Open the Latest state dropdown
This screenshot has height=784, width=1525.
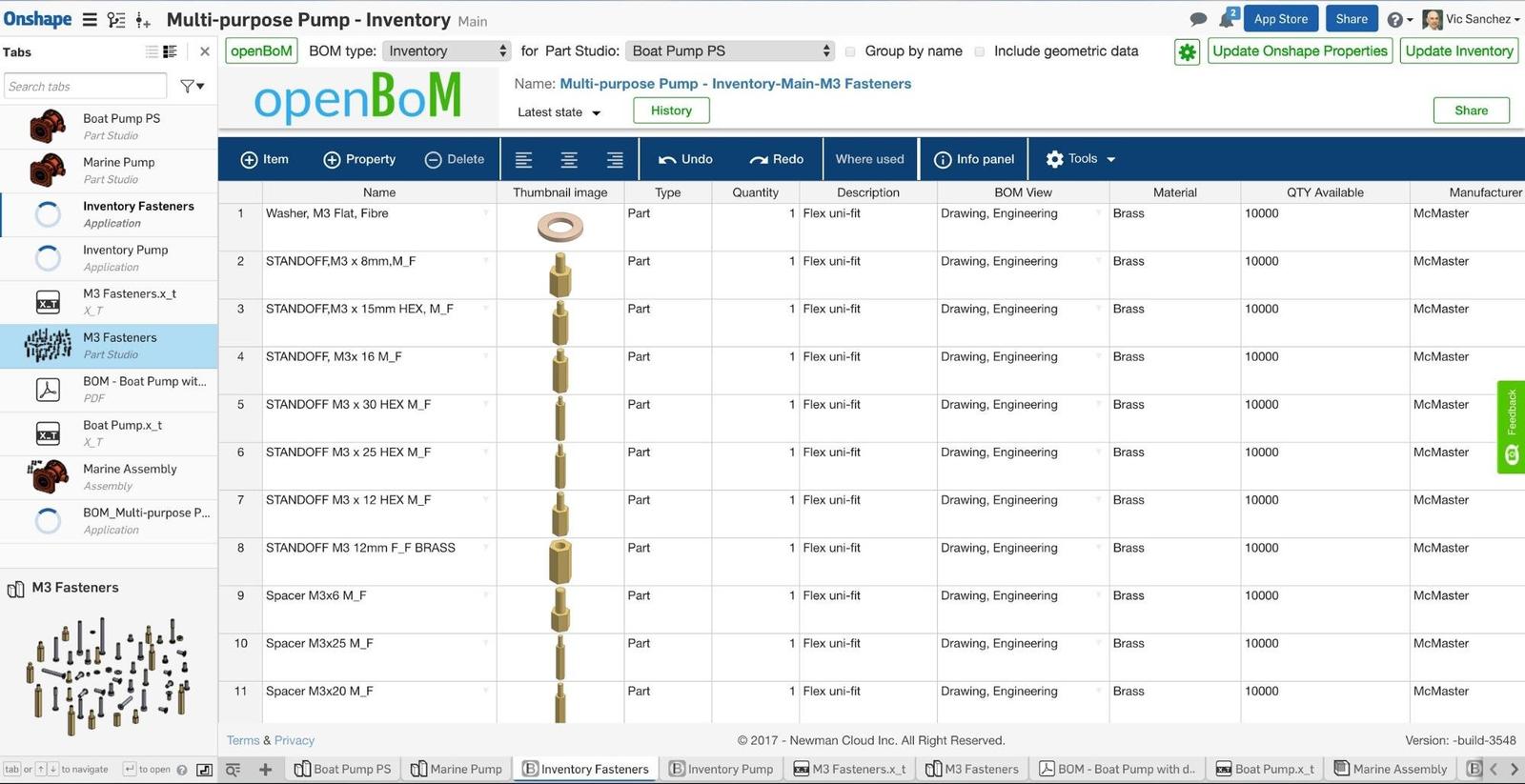point(559,112)
